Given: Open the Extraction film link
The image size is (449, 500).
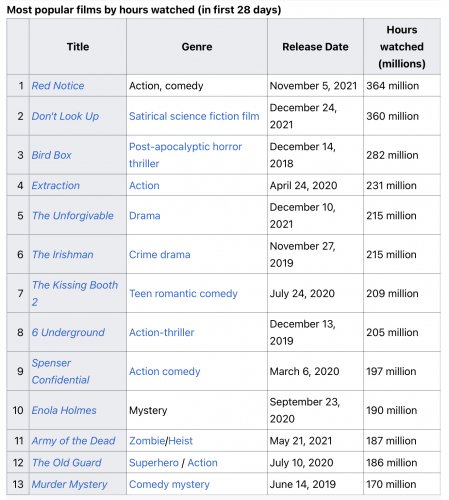Looking at the screenshot, I should click(56, 185).
